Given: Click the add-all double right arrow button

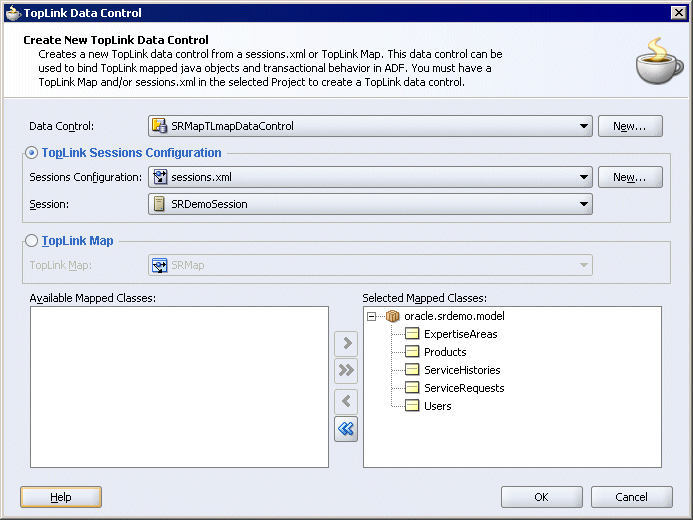Looking at the screenshot, I should click(x=346, y=370).
